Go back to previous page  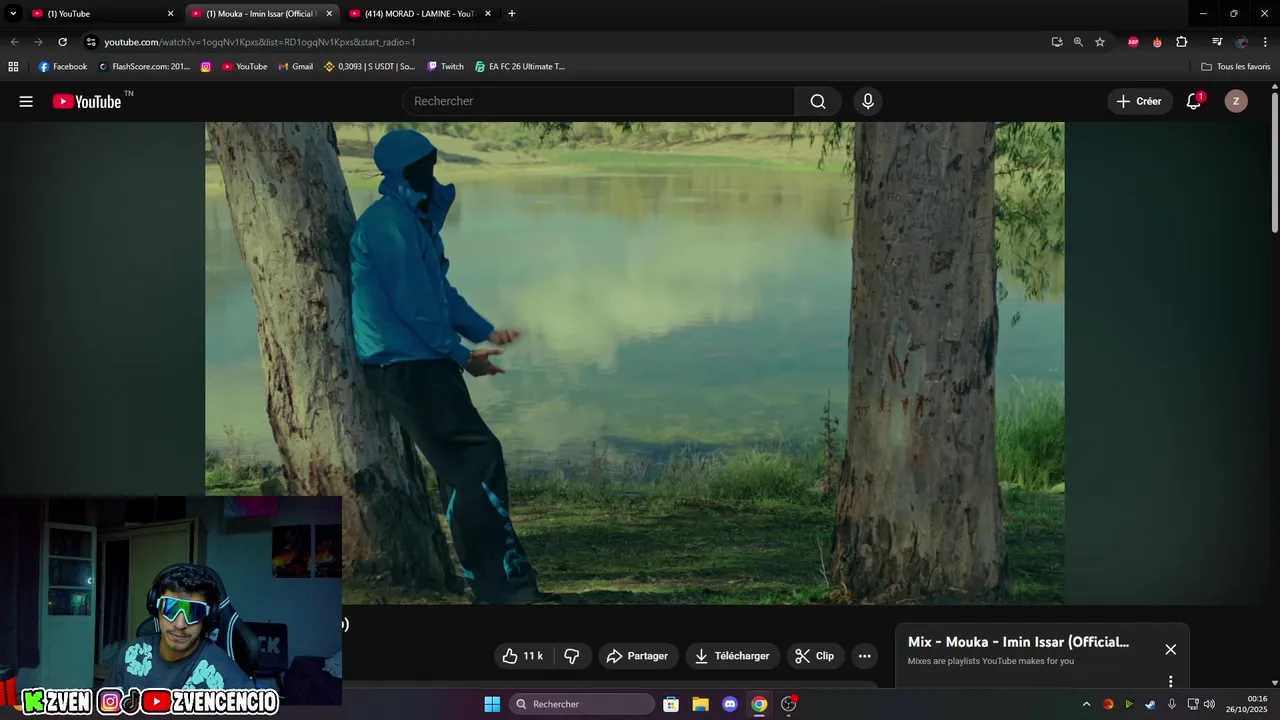click(14, 42)
